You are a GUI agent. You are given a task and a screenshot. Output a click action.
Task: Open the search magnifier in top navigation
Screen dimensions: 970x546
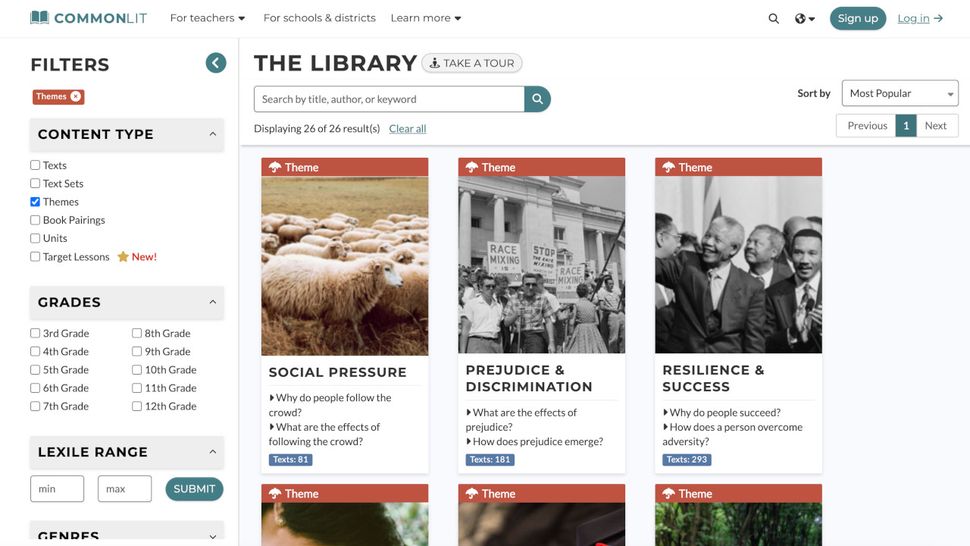click(x=773, y=18)
